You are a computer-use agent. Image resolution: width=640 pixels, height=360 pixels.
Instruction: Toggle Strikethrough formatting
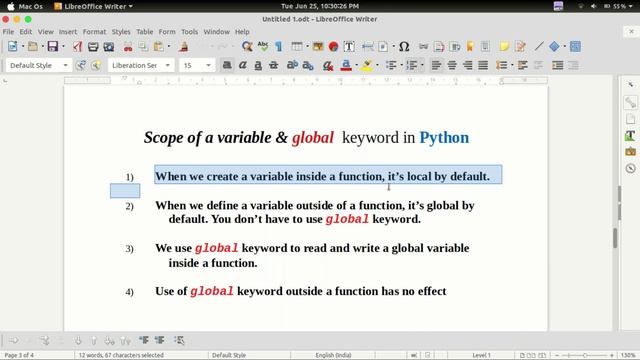pyautogui.click(x=273, y=65)
